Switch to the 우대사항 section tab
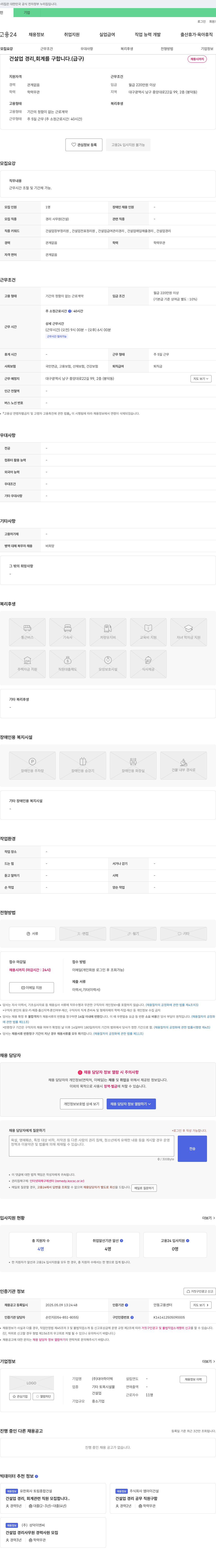The width and height of the screenshot is (216, 1568). pyautogui.click(x=87, y=49)
